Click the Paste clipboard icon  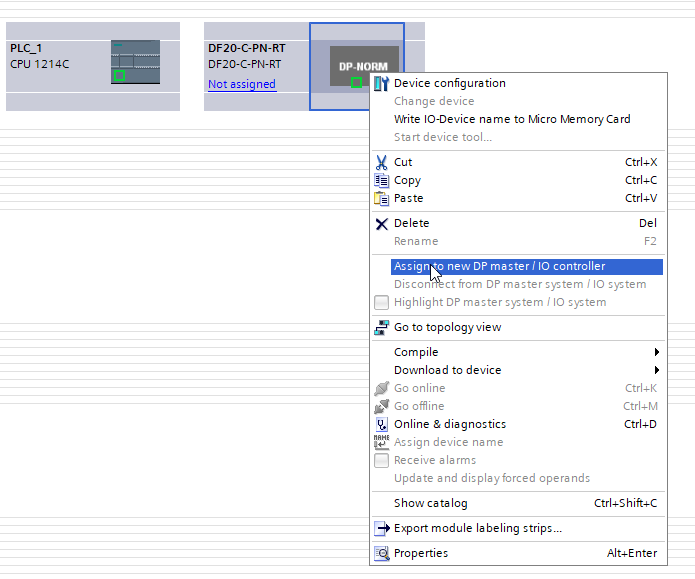[381, 198]
